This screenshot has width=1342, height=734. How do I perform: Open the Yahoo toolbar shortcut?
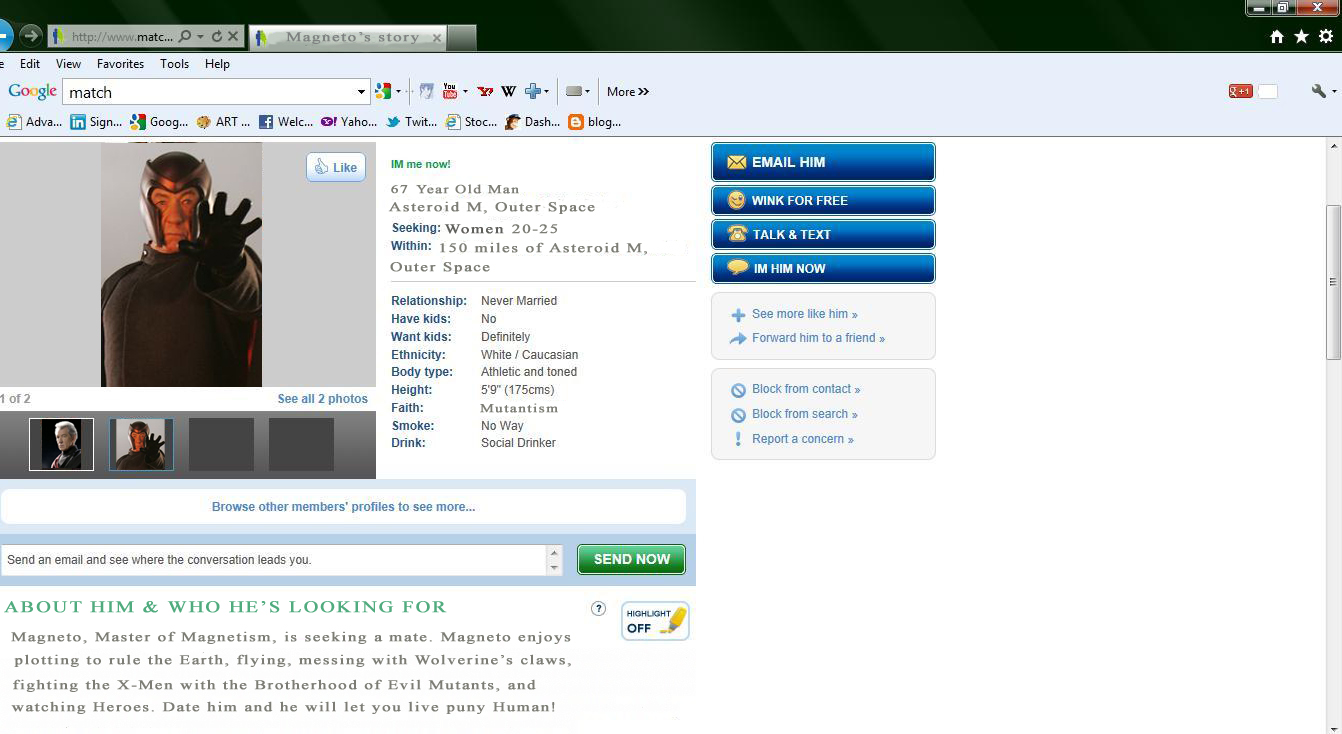coord(485,91)
